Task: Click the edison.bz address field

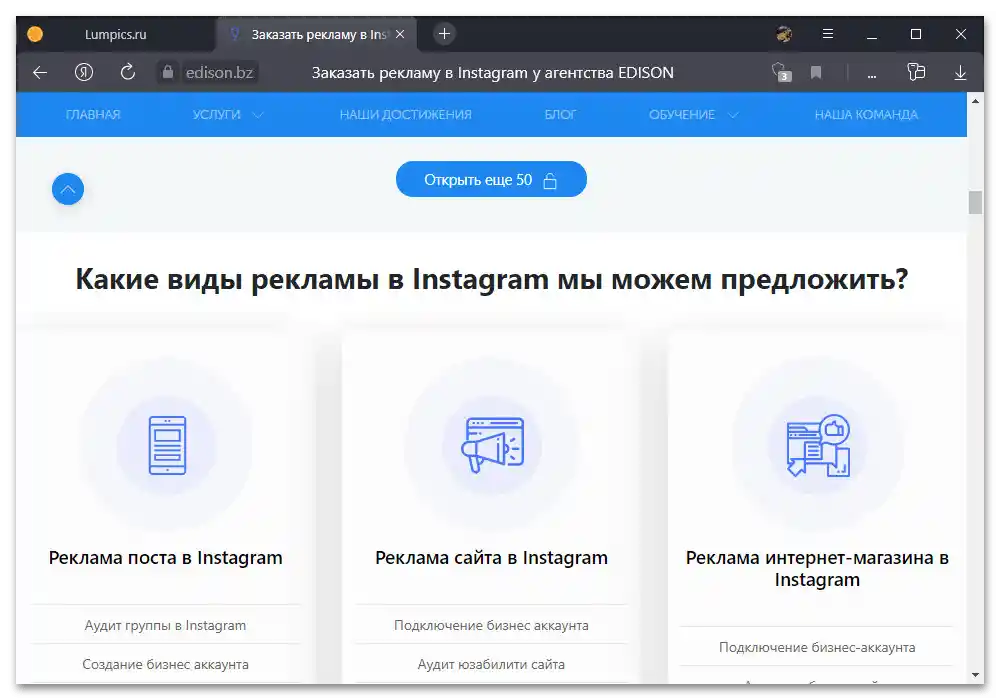Action: tap(219, 73)
